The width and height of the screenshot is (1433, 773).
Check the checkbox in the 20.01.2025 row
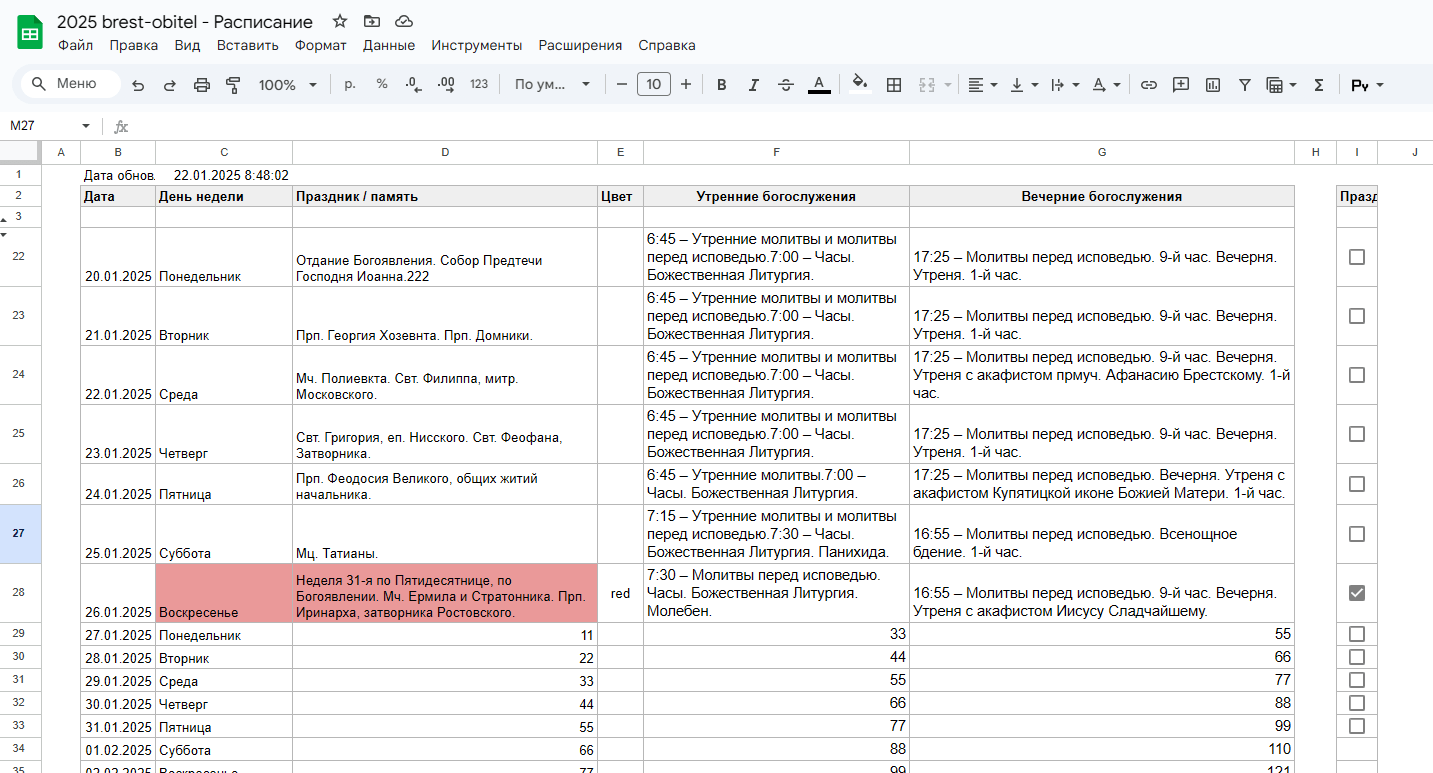(x=1357, y=257)
